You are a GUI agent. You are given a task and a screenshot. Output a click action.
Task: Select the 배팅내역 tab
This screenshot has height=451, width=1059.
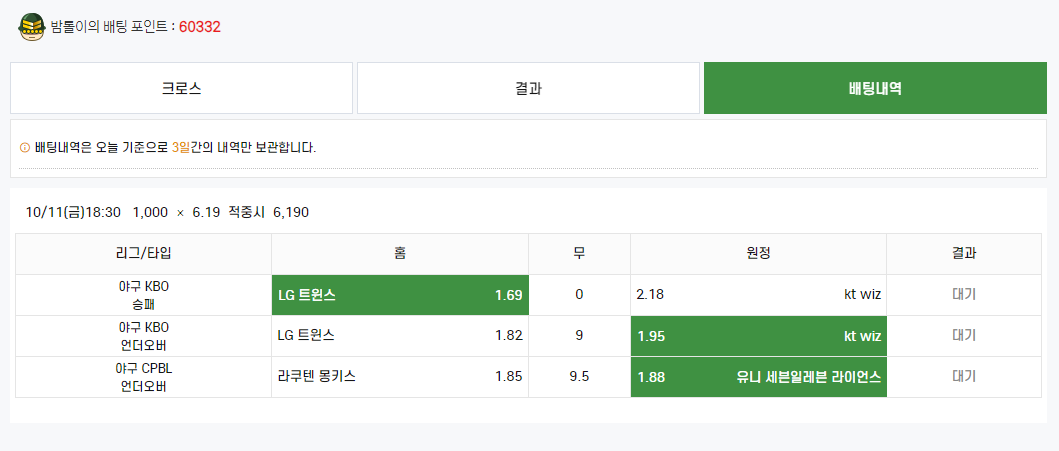(875, 88)
